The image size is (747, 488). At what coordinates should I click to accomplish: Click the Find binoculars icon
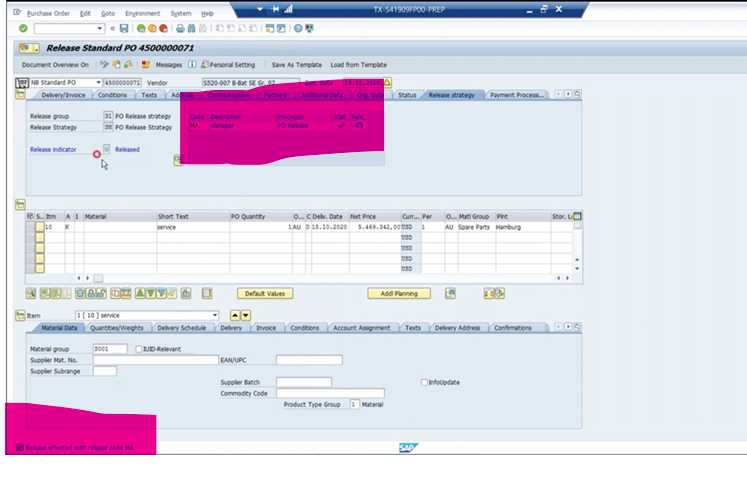[x=192, y=29]
